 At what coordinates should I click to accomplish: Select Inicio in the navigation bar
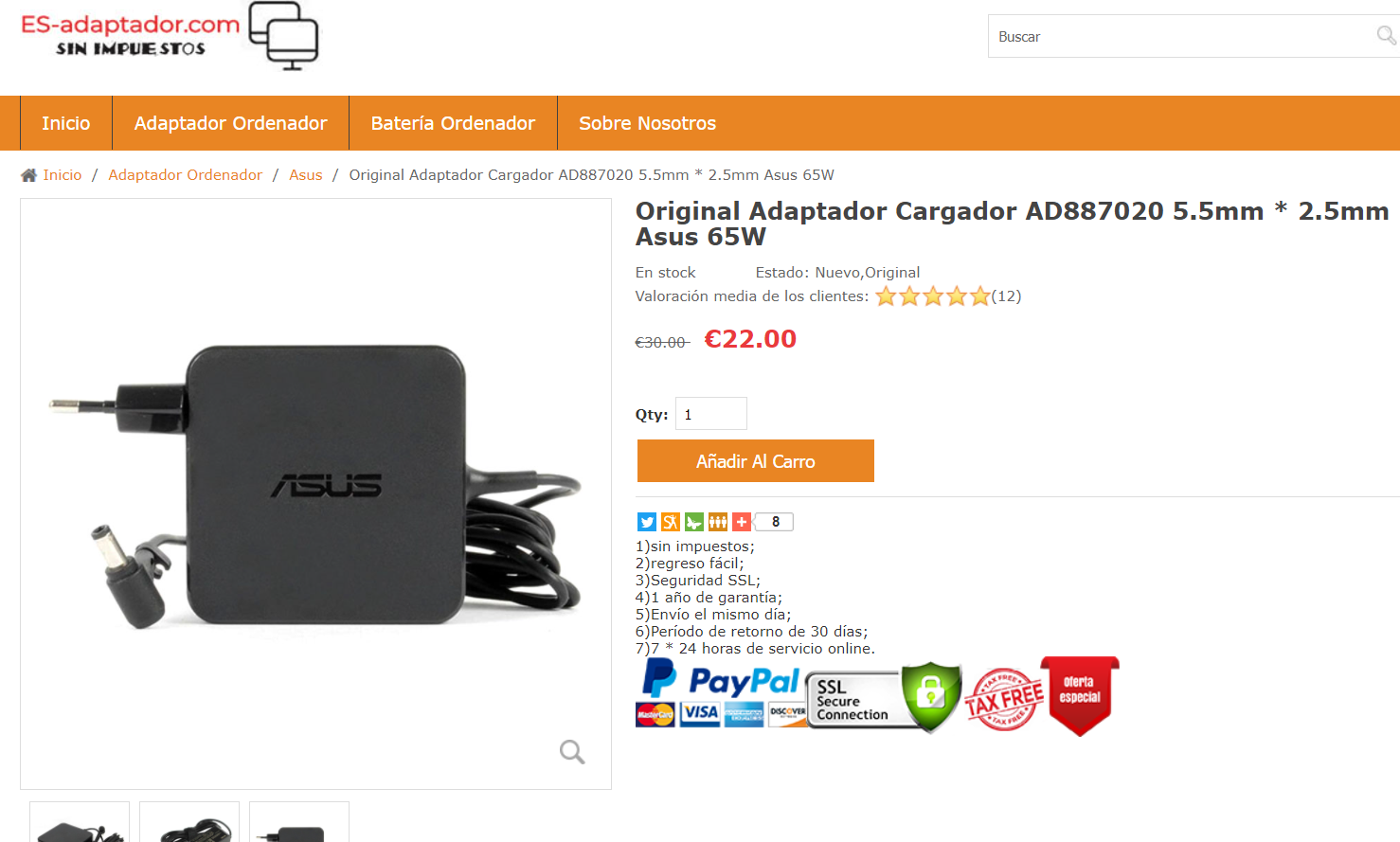point(65,123)
